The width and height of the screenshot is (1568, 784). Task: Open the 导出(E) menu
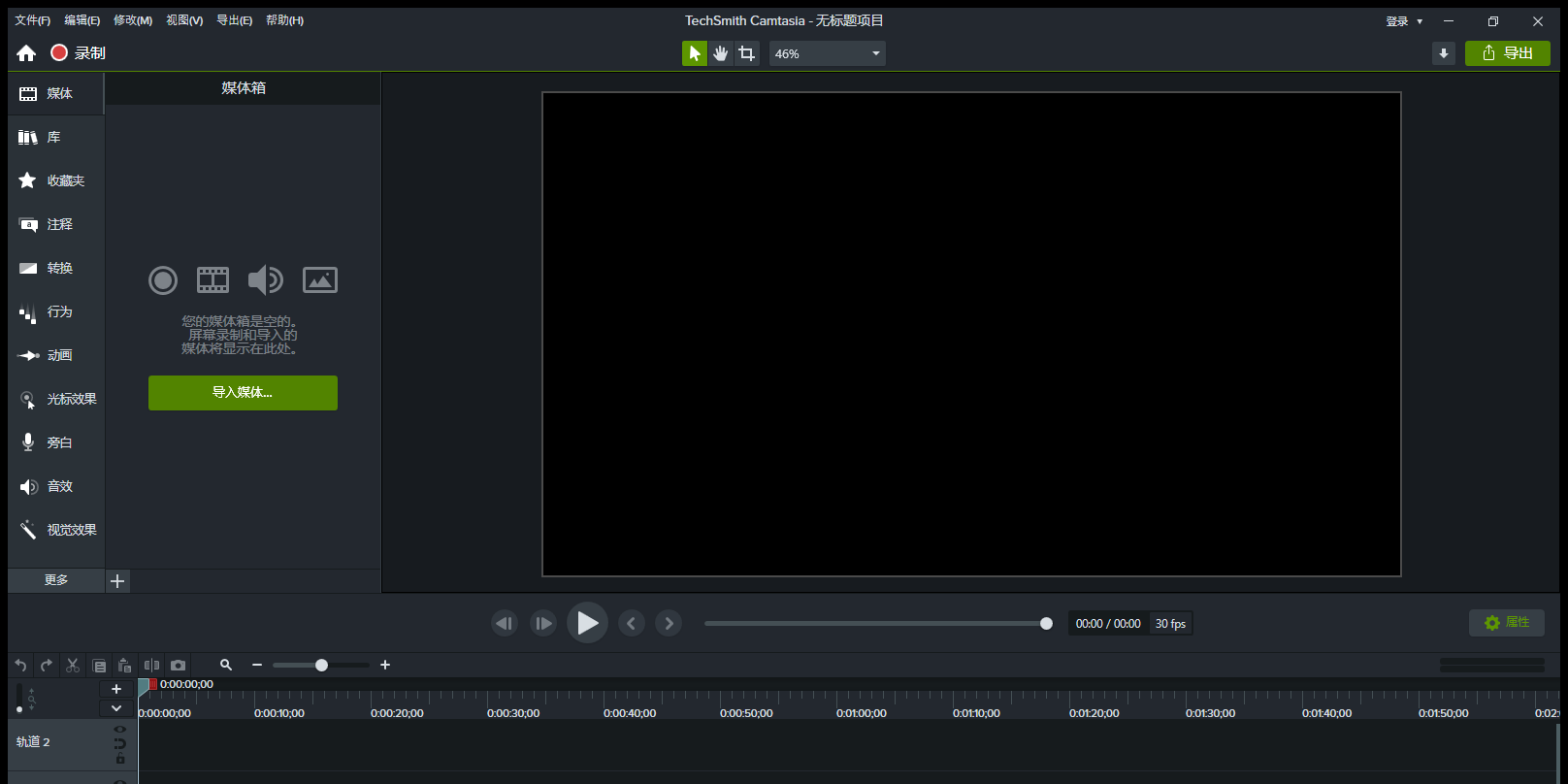tap(234, 20)
